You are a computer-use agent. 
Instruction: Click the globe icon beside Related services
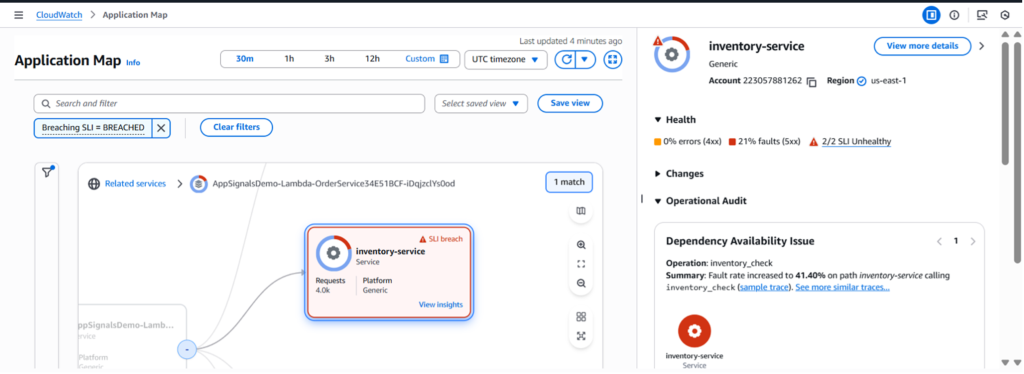[x=94, y=184]
